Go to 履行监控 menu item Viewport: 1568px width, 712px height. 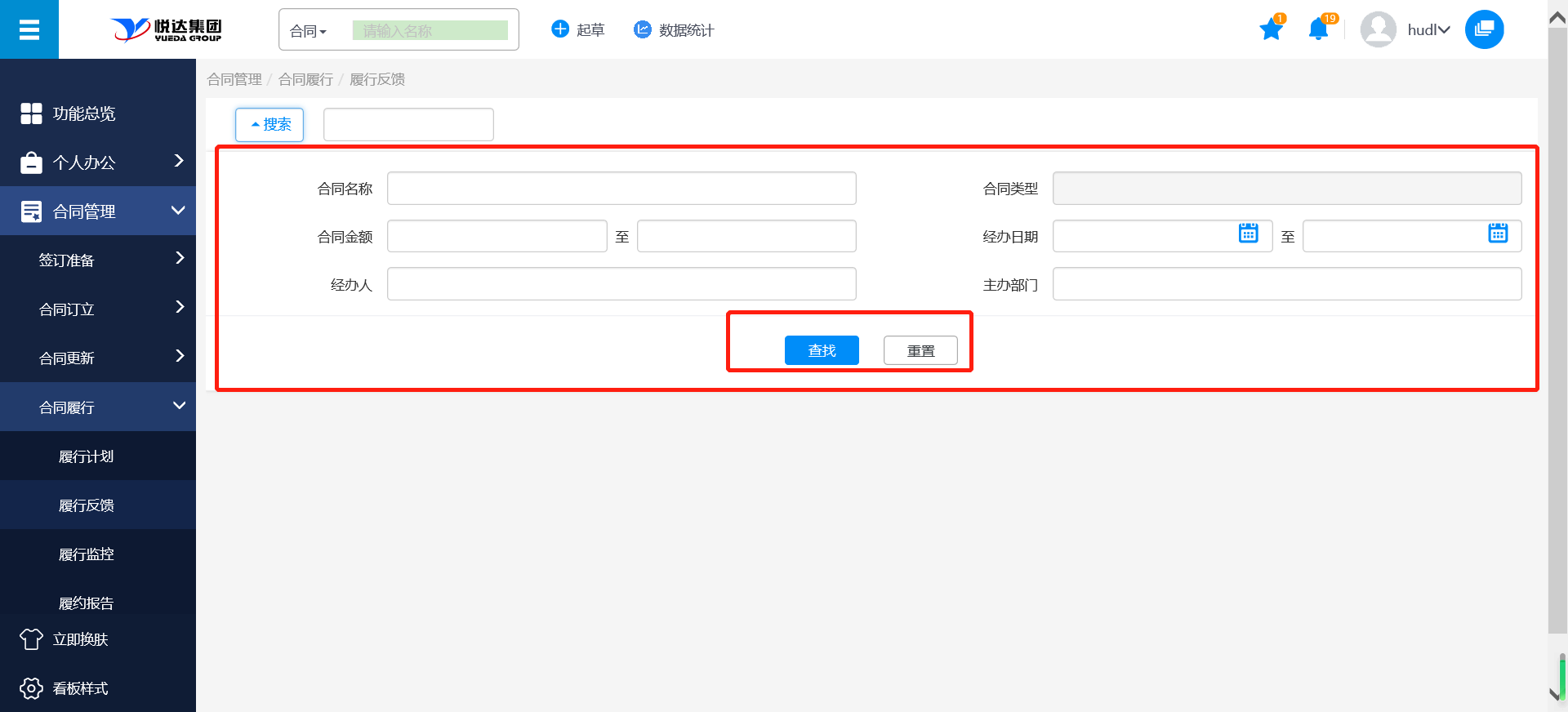(87, 554)
